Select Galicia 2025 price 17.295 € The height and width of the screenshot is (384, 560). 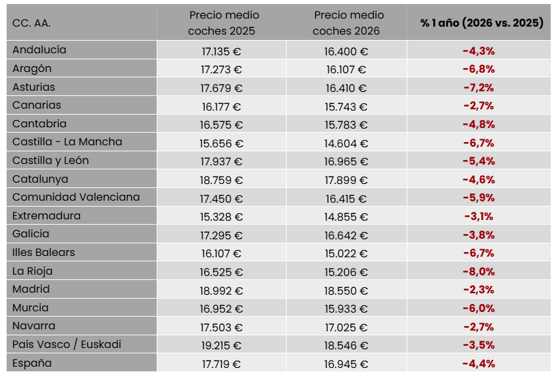point(221,236)
